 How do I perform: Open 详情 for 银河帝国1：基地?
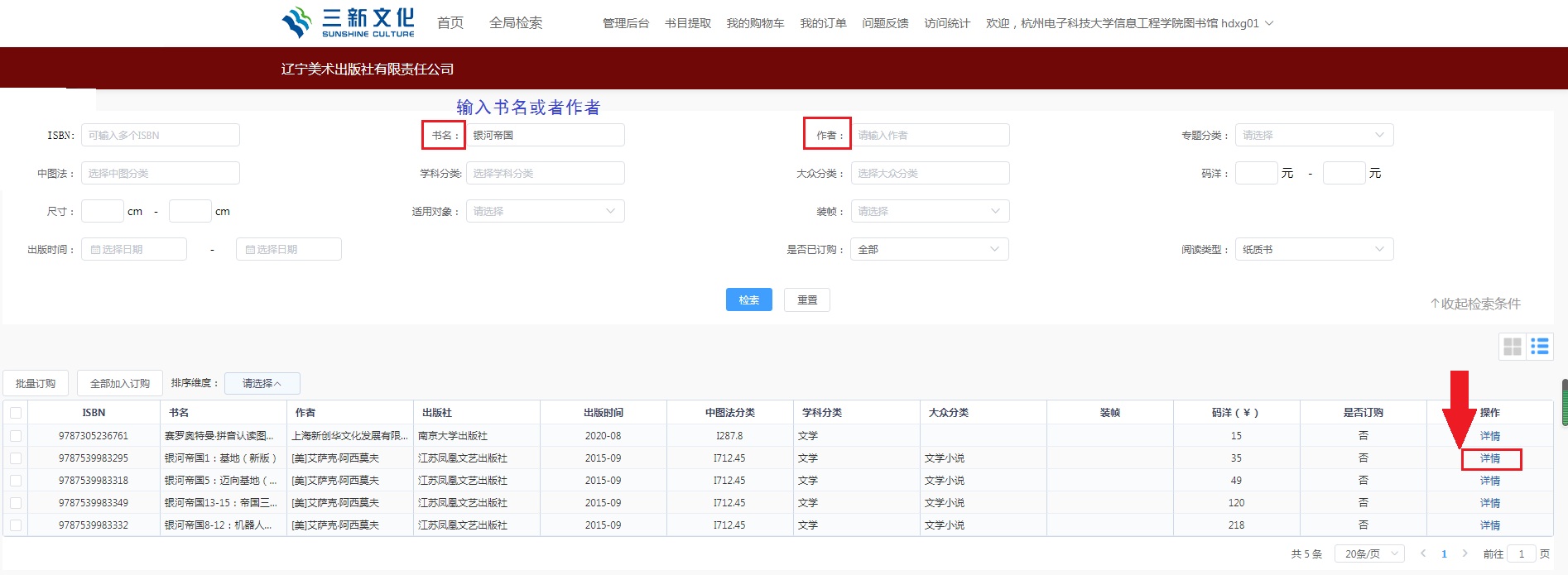pos(1490,458)
